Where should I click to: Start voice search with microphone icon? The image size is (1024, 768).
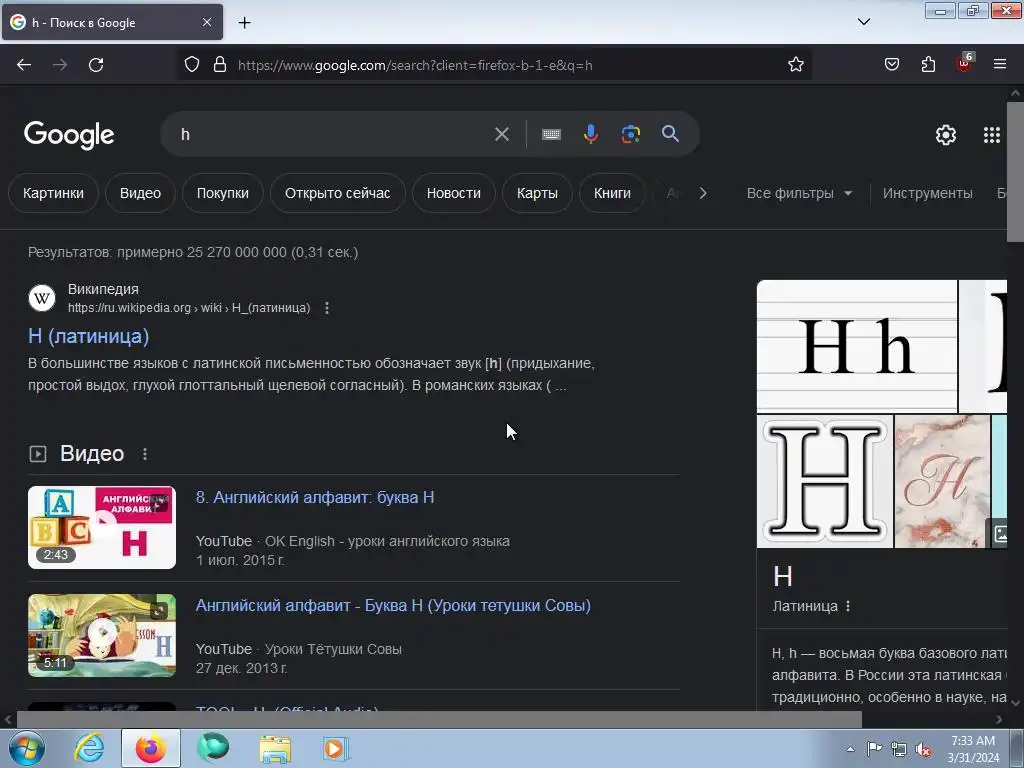[590, 134]
